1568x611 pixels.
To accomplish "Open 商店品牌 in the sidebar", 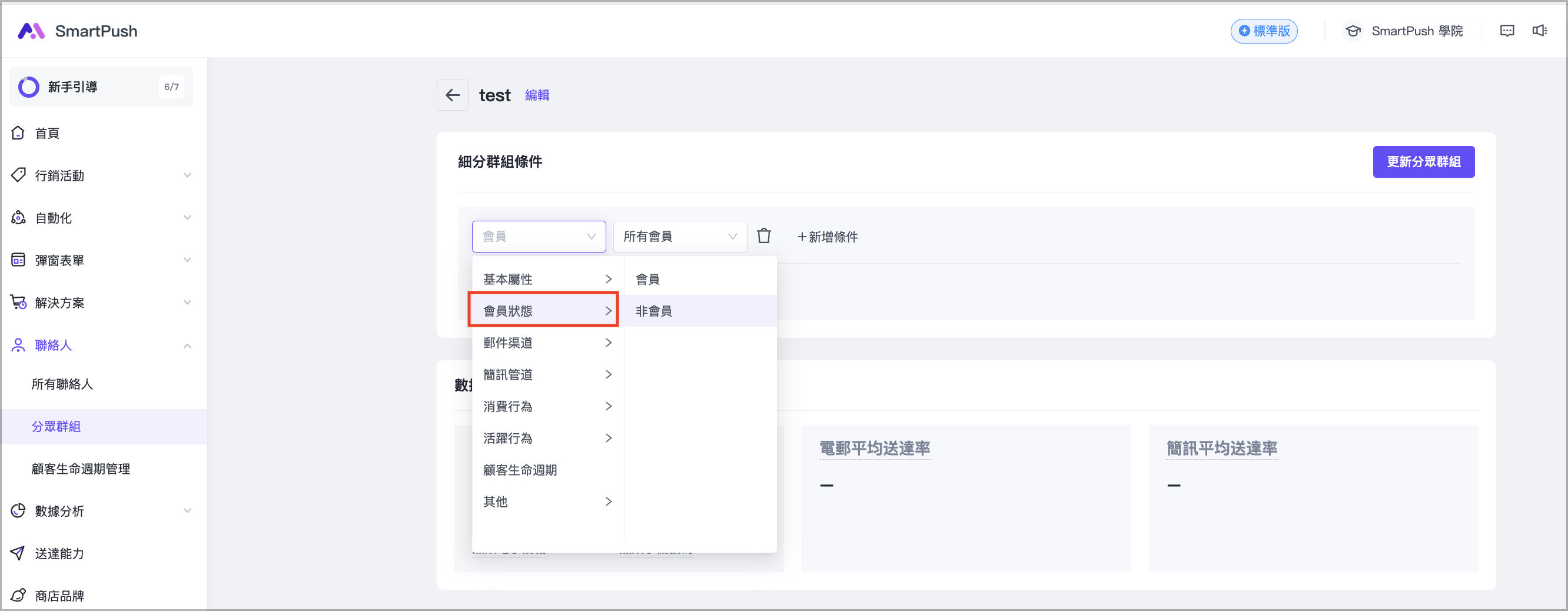I will 59,595.
